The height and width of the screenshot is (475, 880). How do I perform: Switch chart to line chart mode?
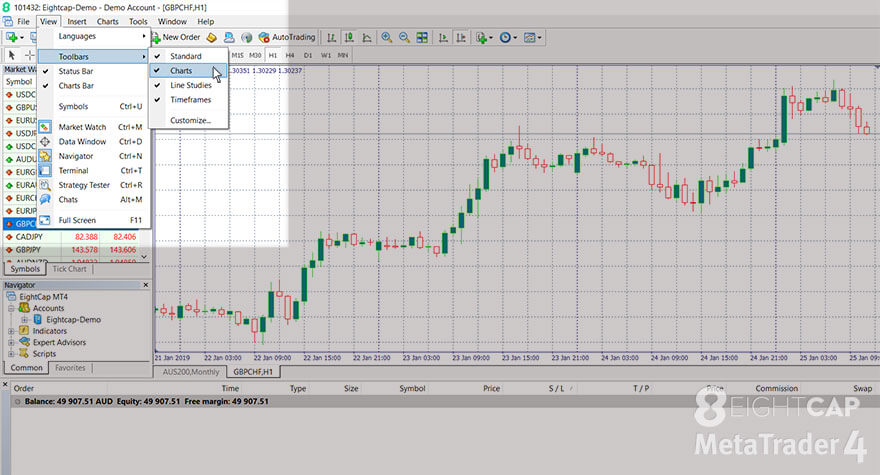[367, 37]
